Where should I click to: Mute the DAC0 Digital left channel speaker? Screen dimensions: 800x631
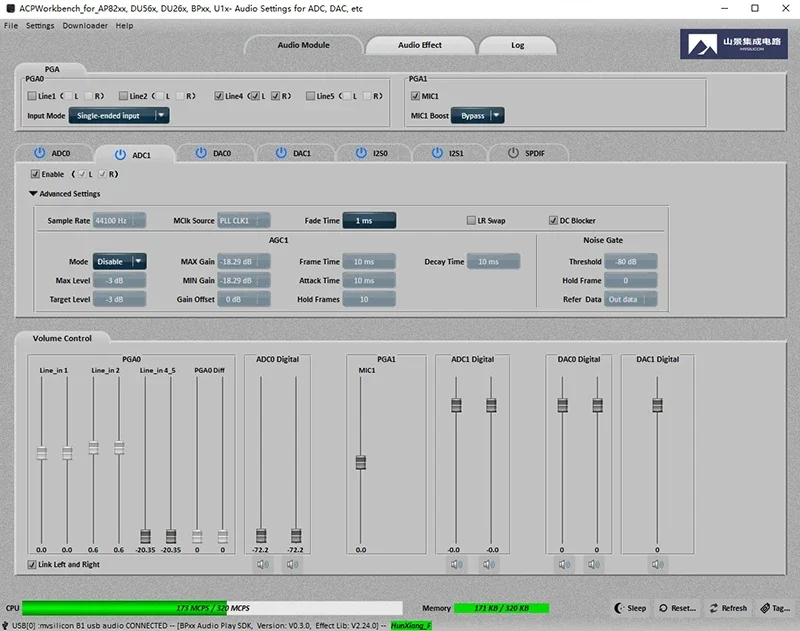coord(563,565)
